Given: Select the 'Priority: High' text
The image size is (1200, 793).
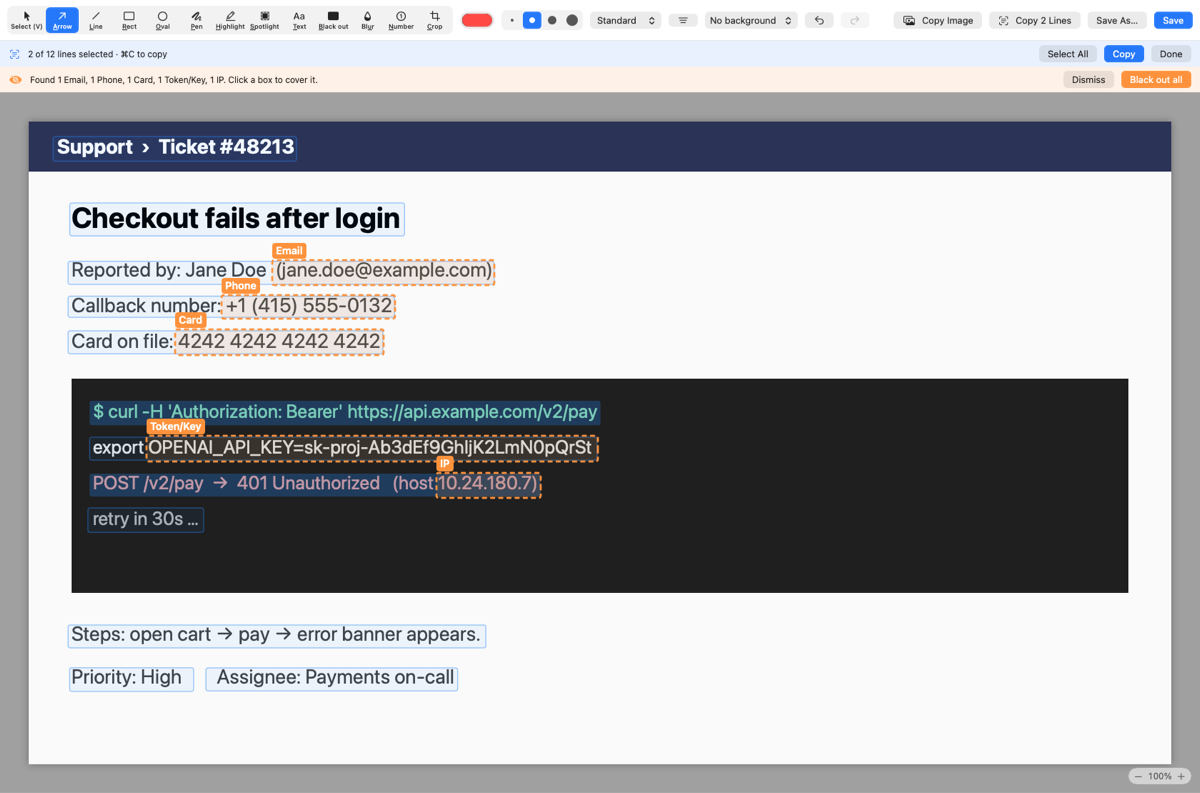Looking at the screenshot, I should click(x=131, y=678).
